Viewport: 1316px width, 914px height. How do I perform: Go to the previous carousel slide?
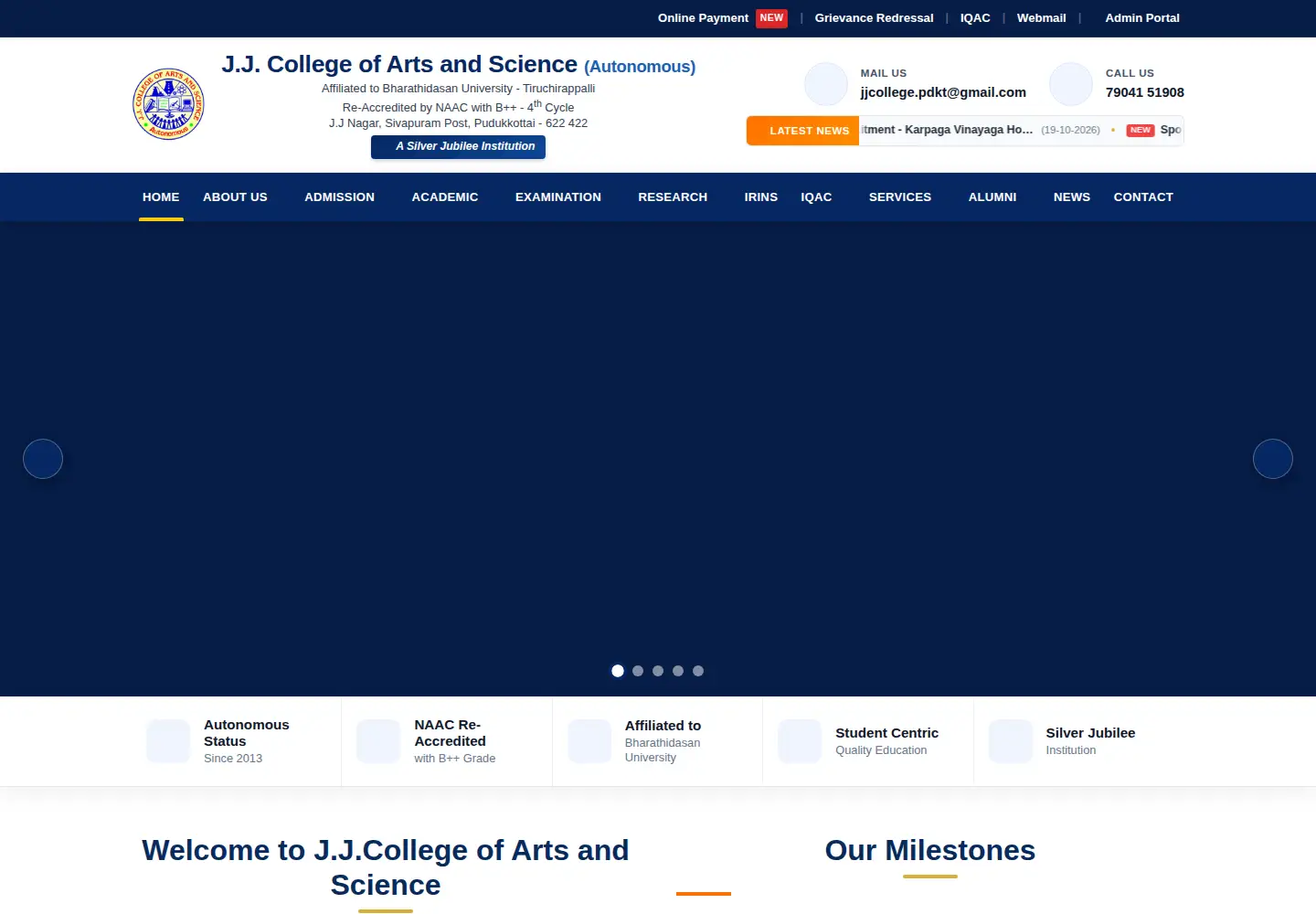point(43,459)
